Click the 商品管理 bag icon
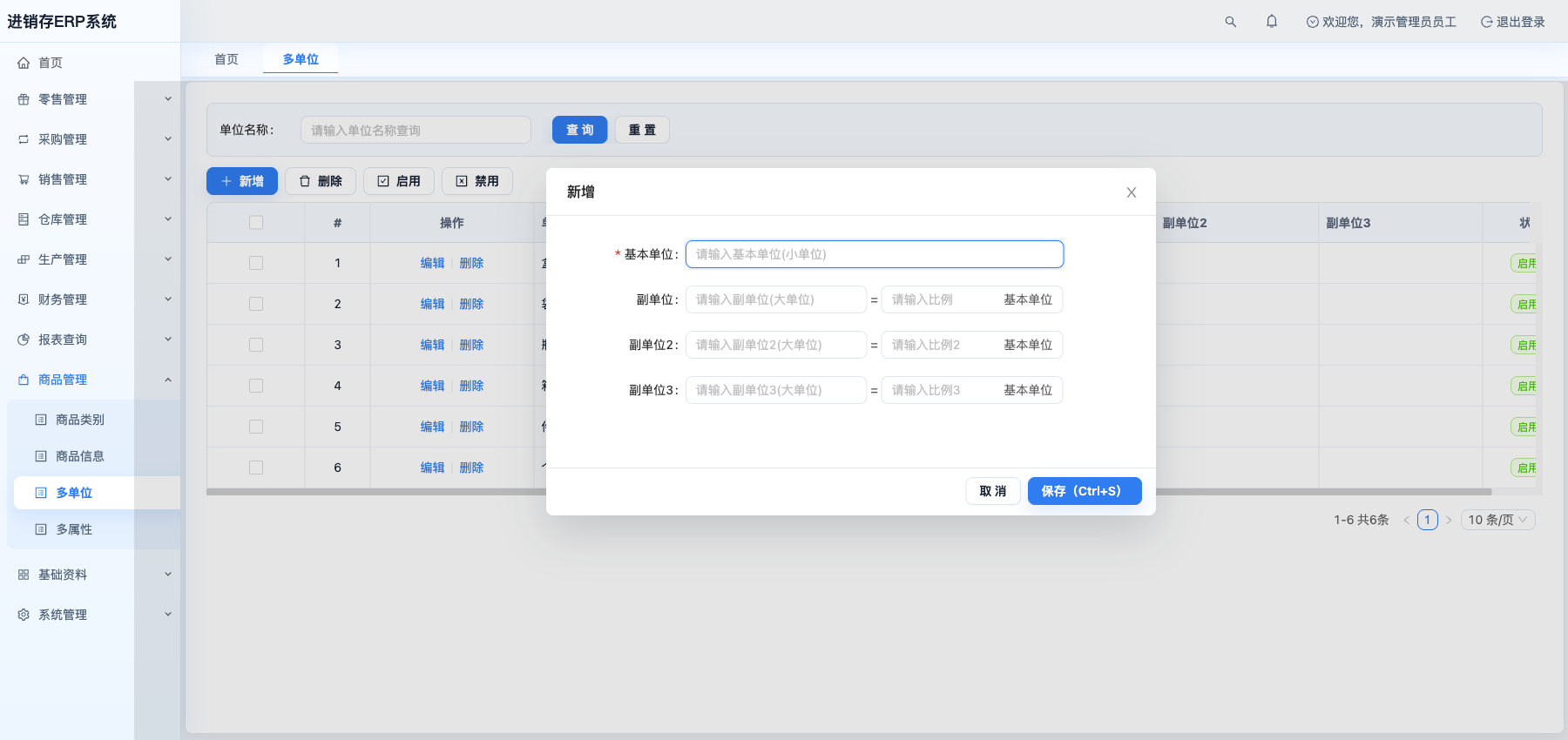 pyautogui.click(x=24, y=380)
